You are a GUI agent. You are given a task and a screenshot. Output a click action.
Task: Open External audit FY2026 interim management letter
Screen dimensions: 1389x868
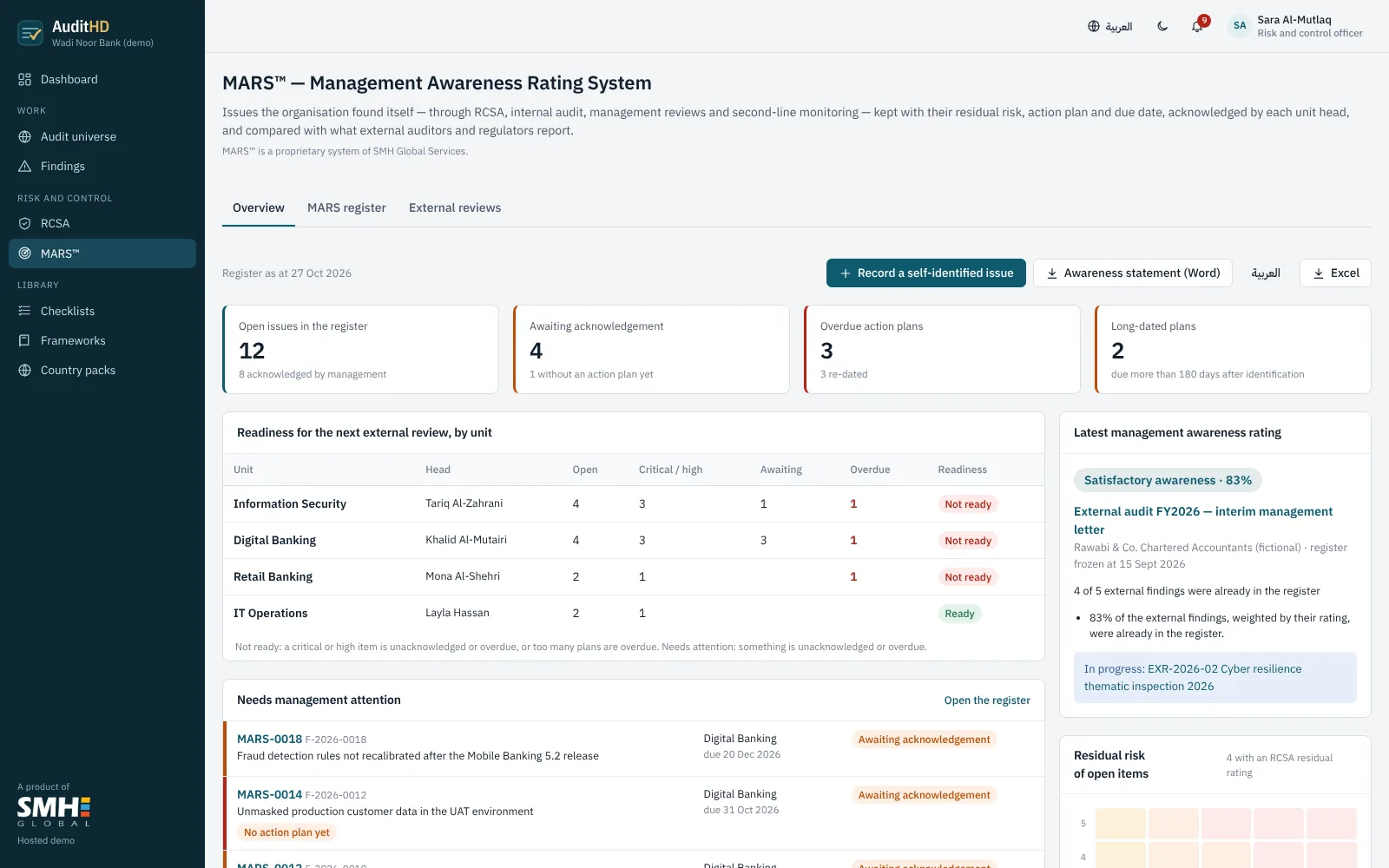click(x=1203, y=521)
